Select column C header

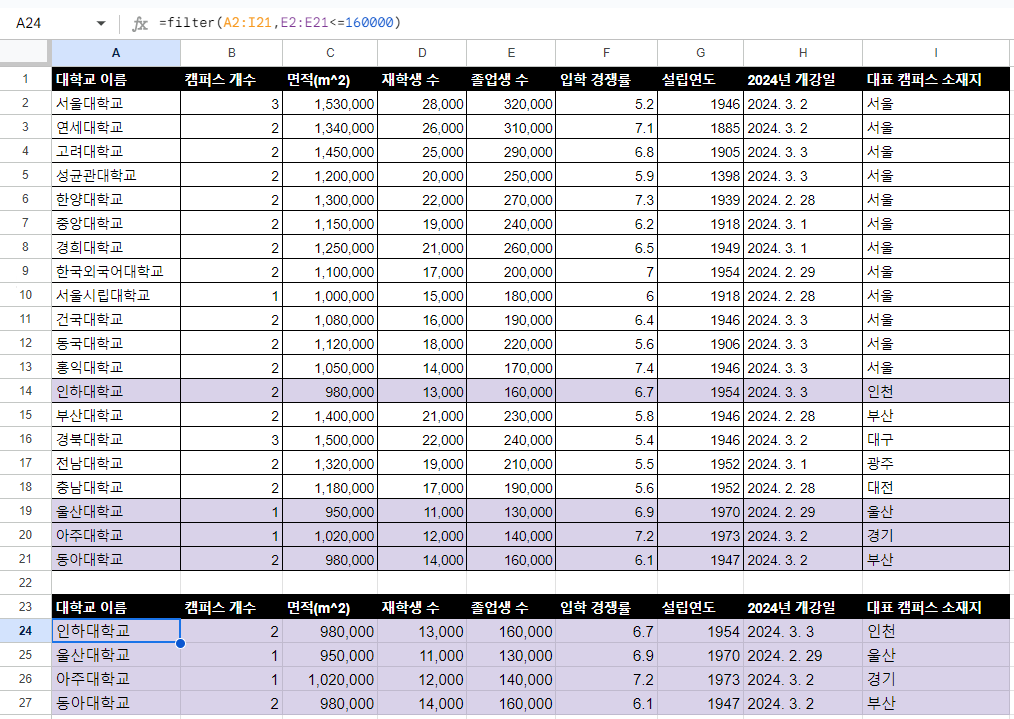330,53
